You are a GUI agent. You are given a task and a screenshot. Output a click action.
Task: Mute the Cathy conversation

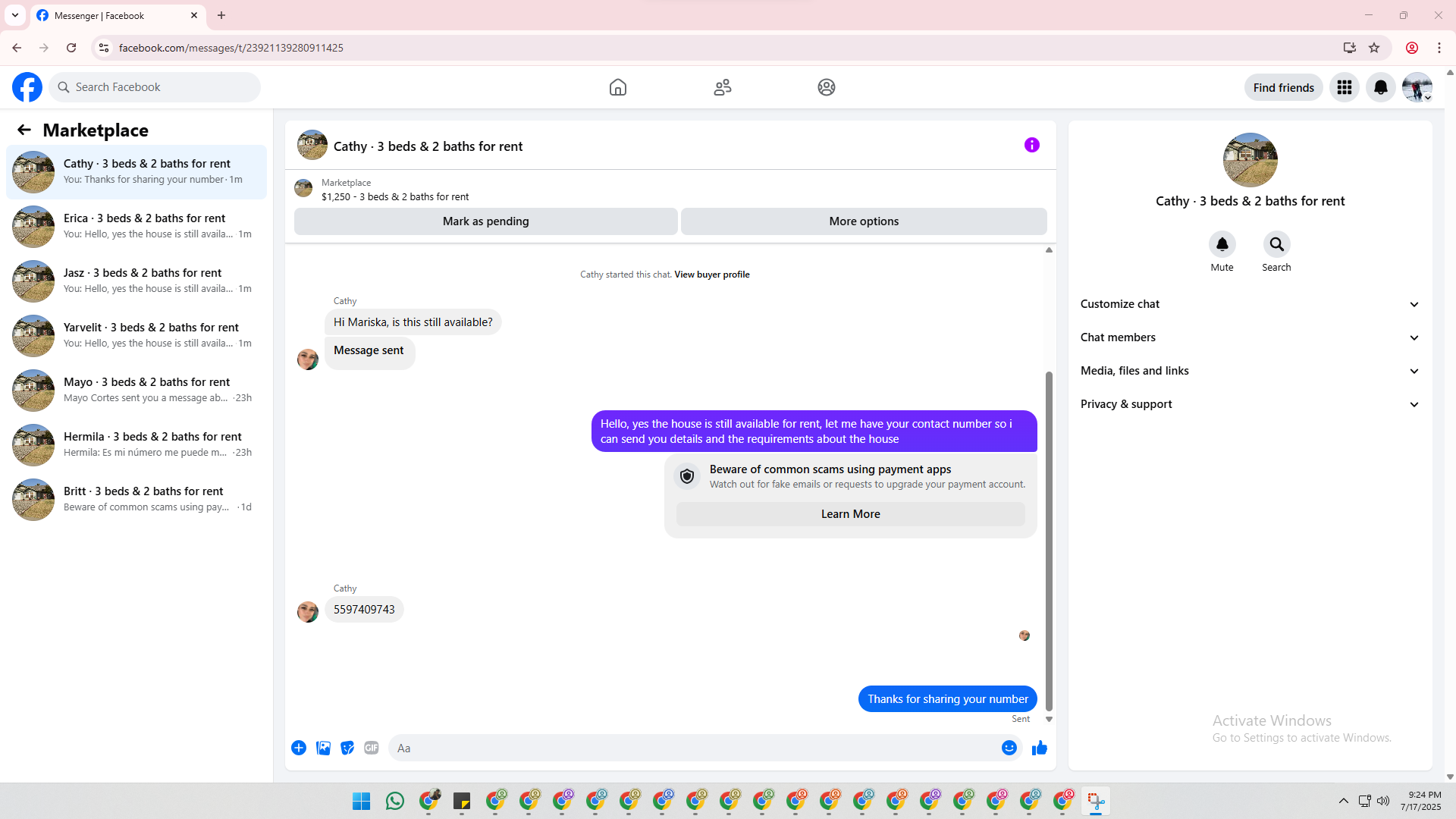pyautogui.click(x=1222, y=244)
